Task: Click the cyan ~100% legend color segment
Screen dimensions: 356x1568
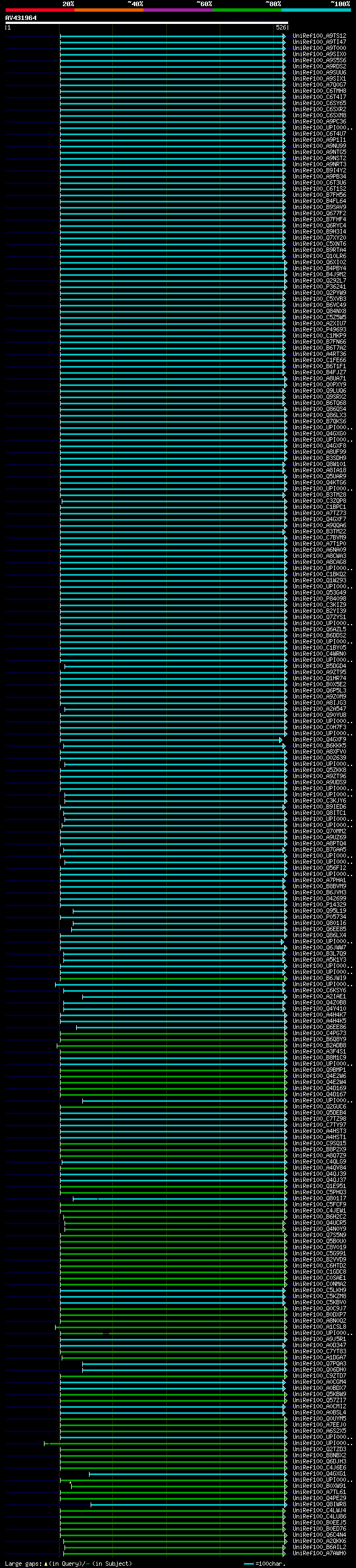Action: (317, 10)
